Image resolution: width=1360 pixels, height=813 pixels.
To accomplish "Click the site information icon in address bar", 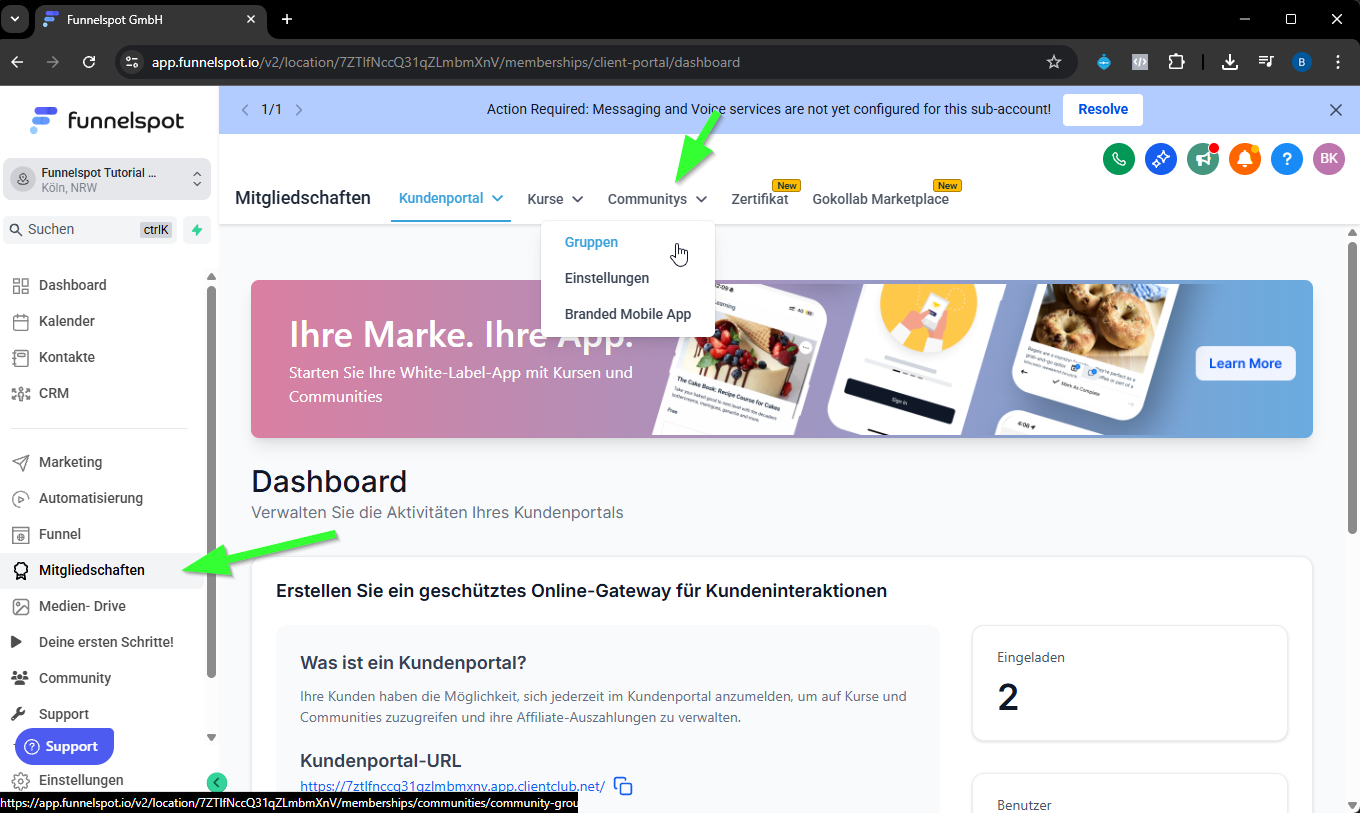I will (131, 62).
